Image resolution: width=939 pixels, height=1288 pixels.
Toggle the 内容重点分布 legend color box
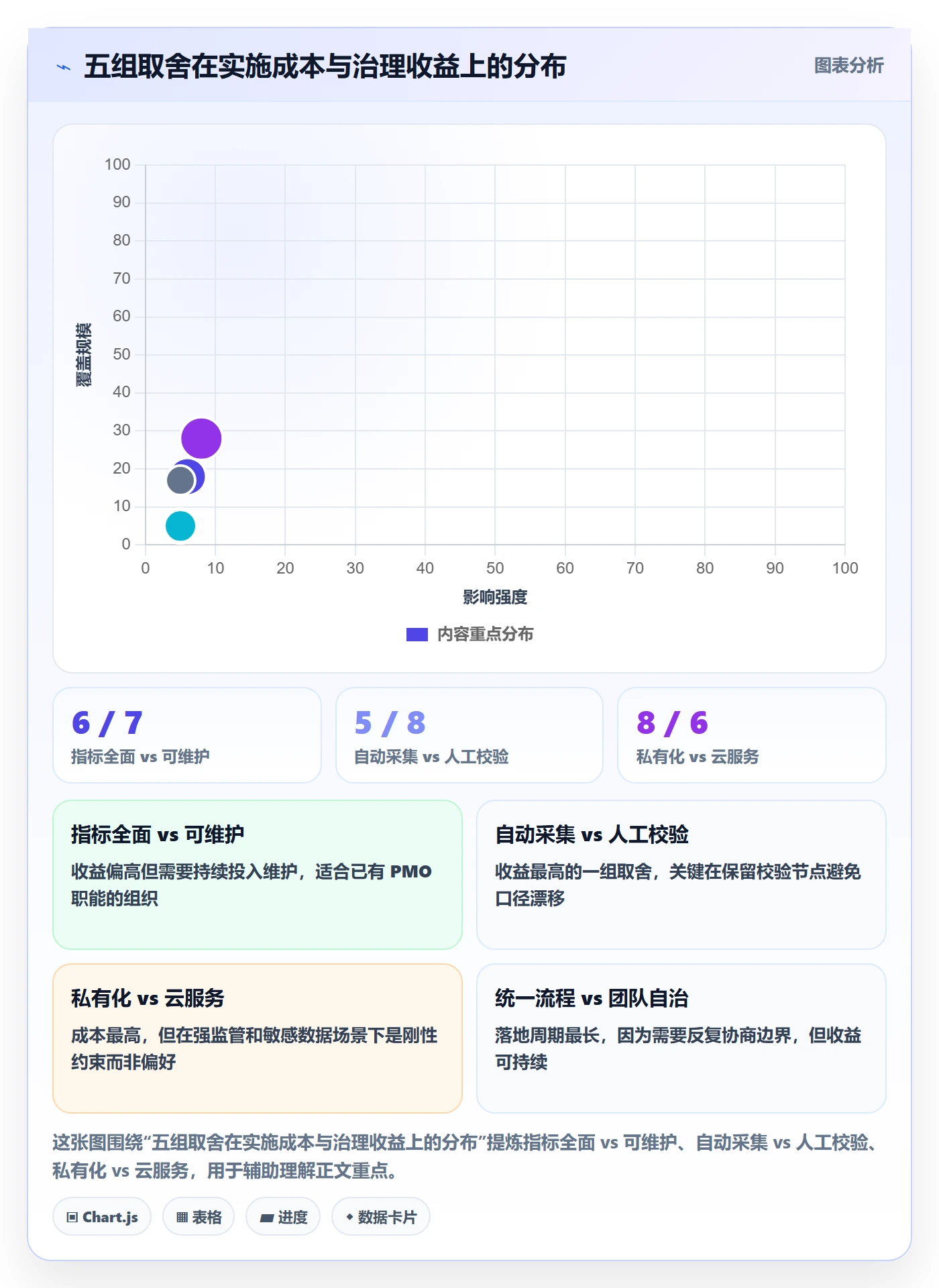click(417, 635)
